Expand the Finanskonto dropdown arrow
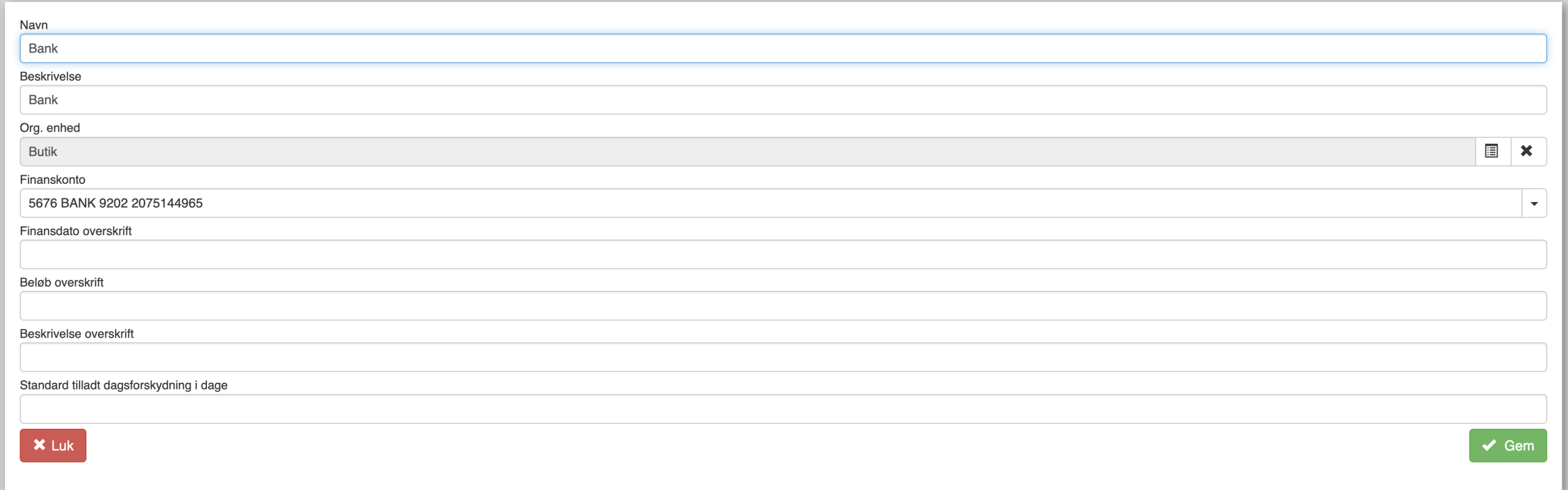Screen dimensions: 1568x490 point(1534,203)
